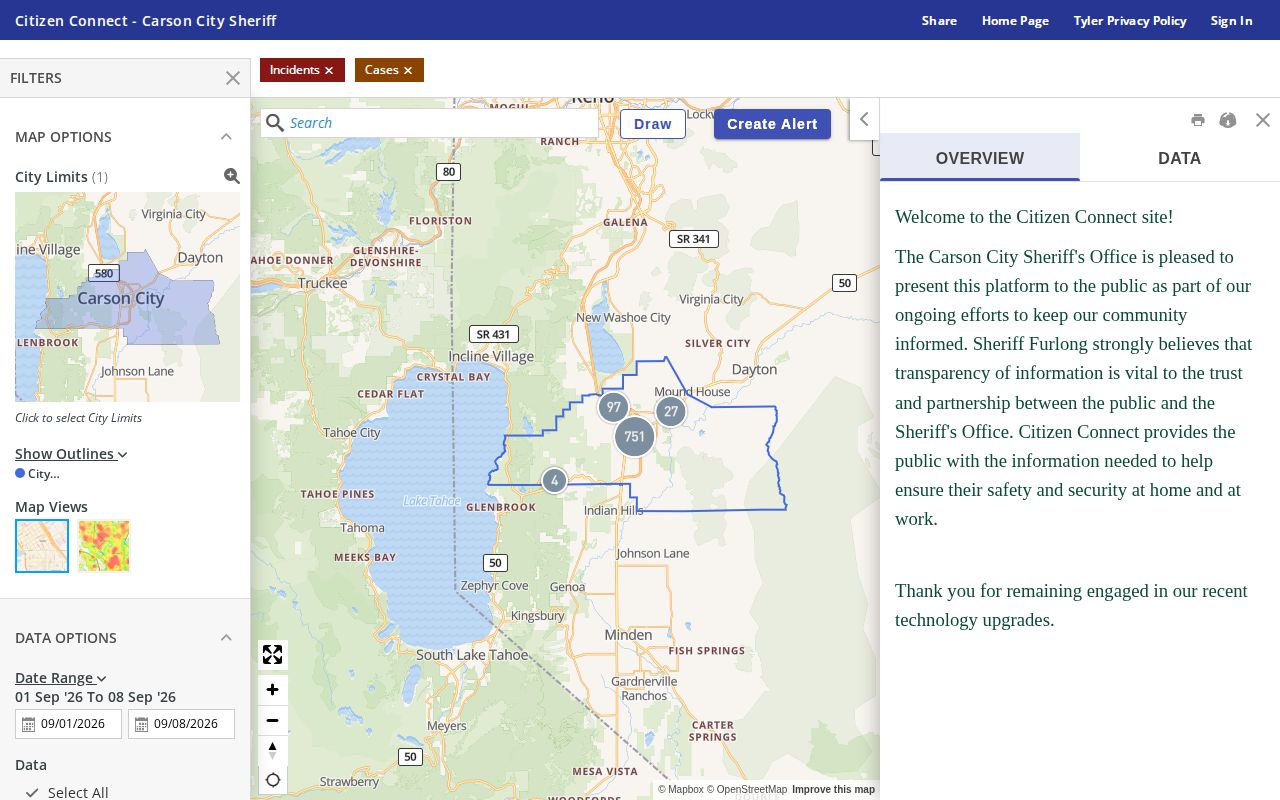This screenshot has width=1280, height=800.
Task: Click the 751 incident cluster marker
Action: pyautogui.click(x=634, y=437)
